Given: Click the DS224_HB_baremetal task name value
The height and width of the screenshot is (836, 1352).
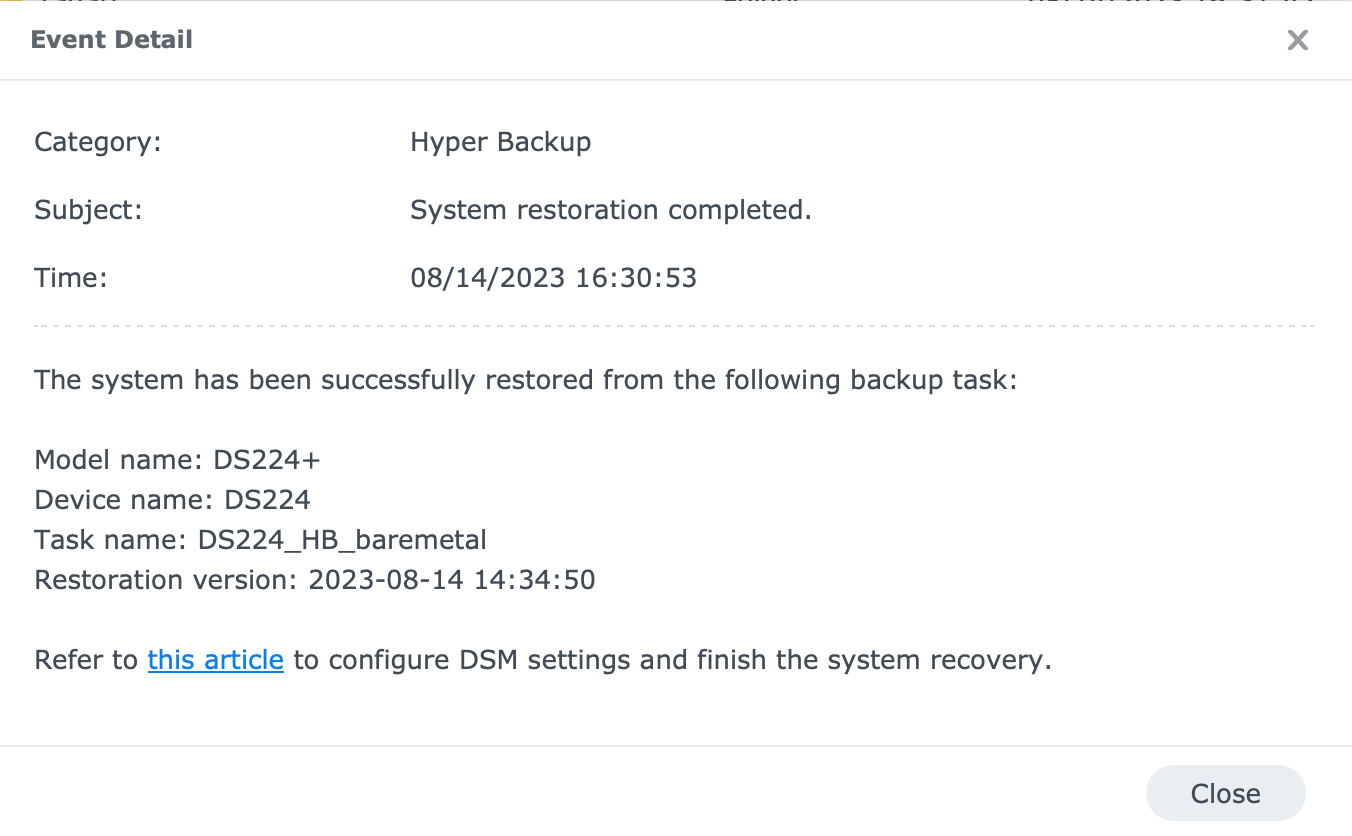Looking at the screenshot, I should [x=342, y=540].
